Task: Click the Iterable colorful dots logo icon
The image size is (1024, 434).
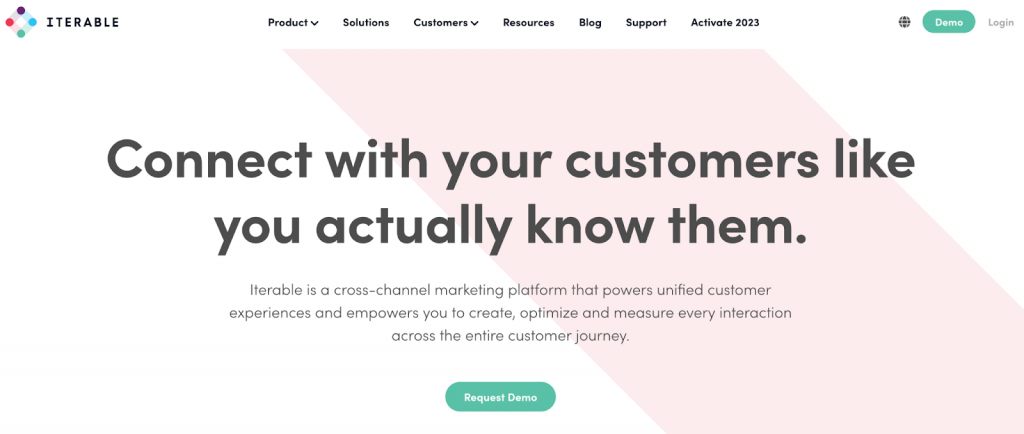Action: [21, 22]
